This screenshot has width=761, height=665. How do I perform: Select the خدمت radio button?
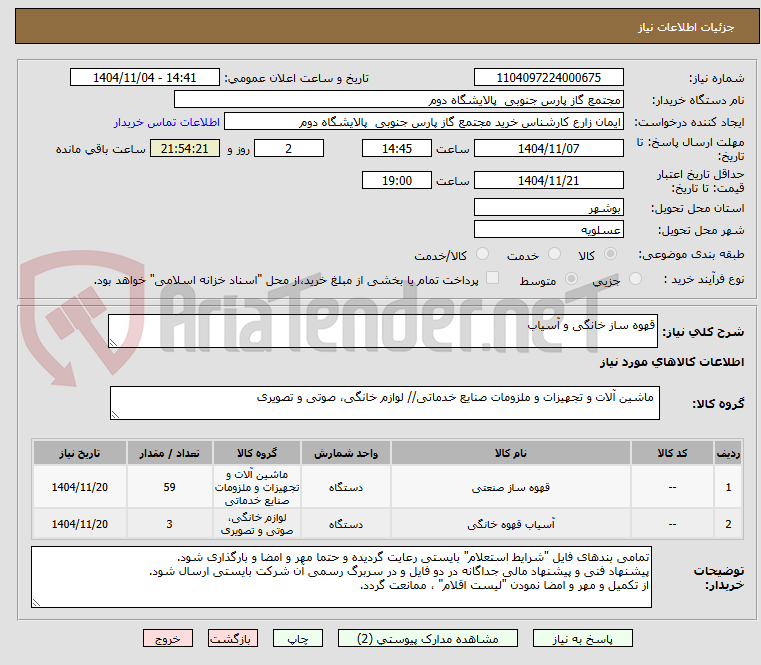[x=554, y=254]
